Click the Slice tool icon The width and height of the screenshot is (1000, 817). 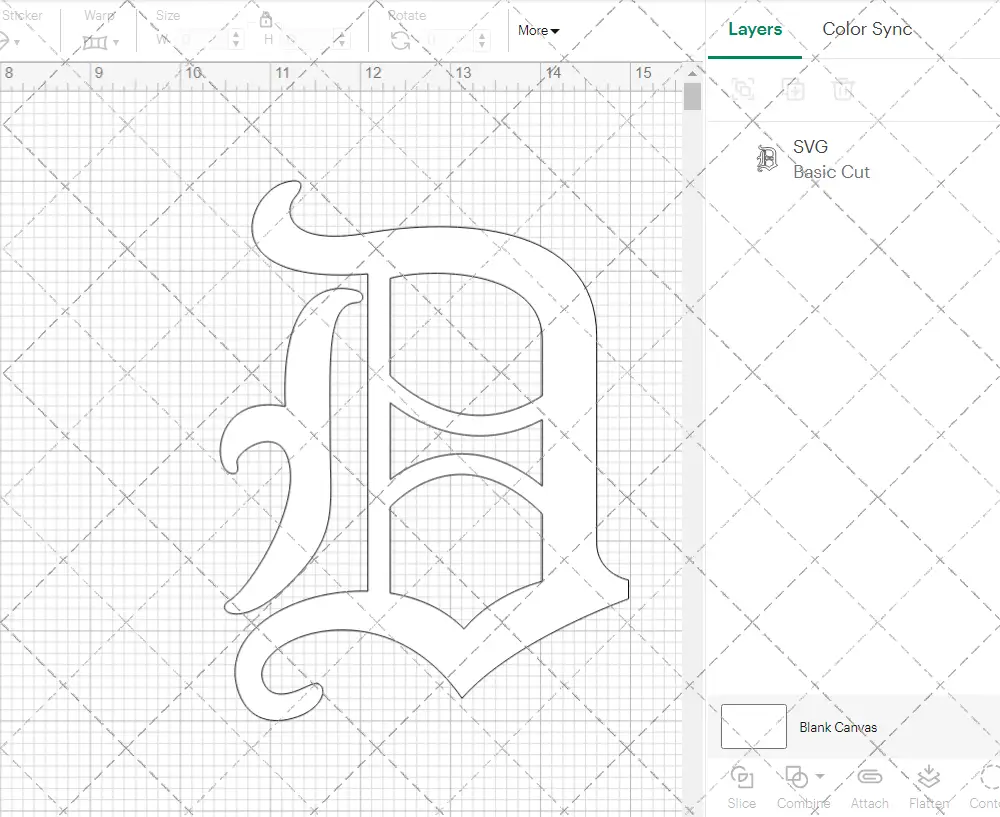tap(742, 777)
